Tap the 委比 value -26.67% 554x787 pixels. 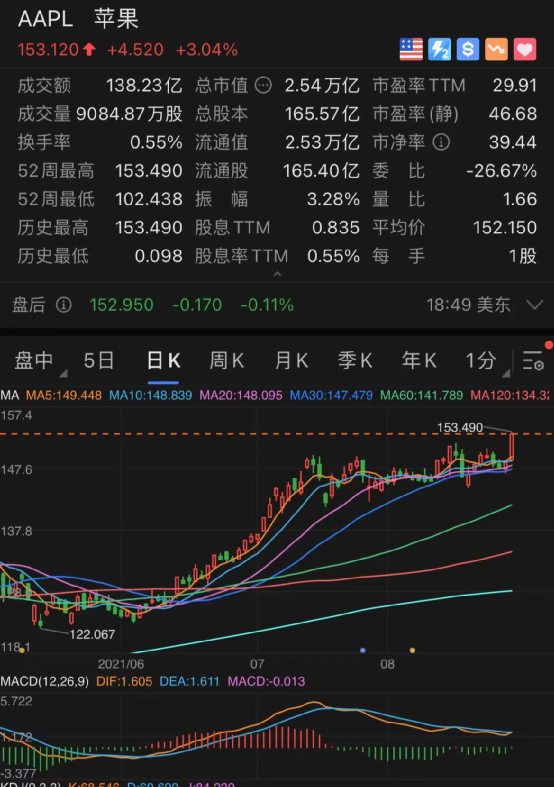click(501, 171)
